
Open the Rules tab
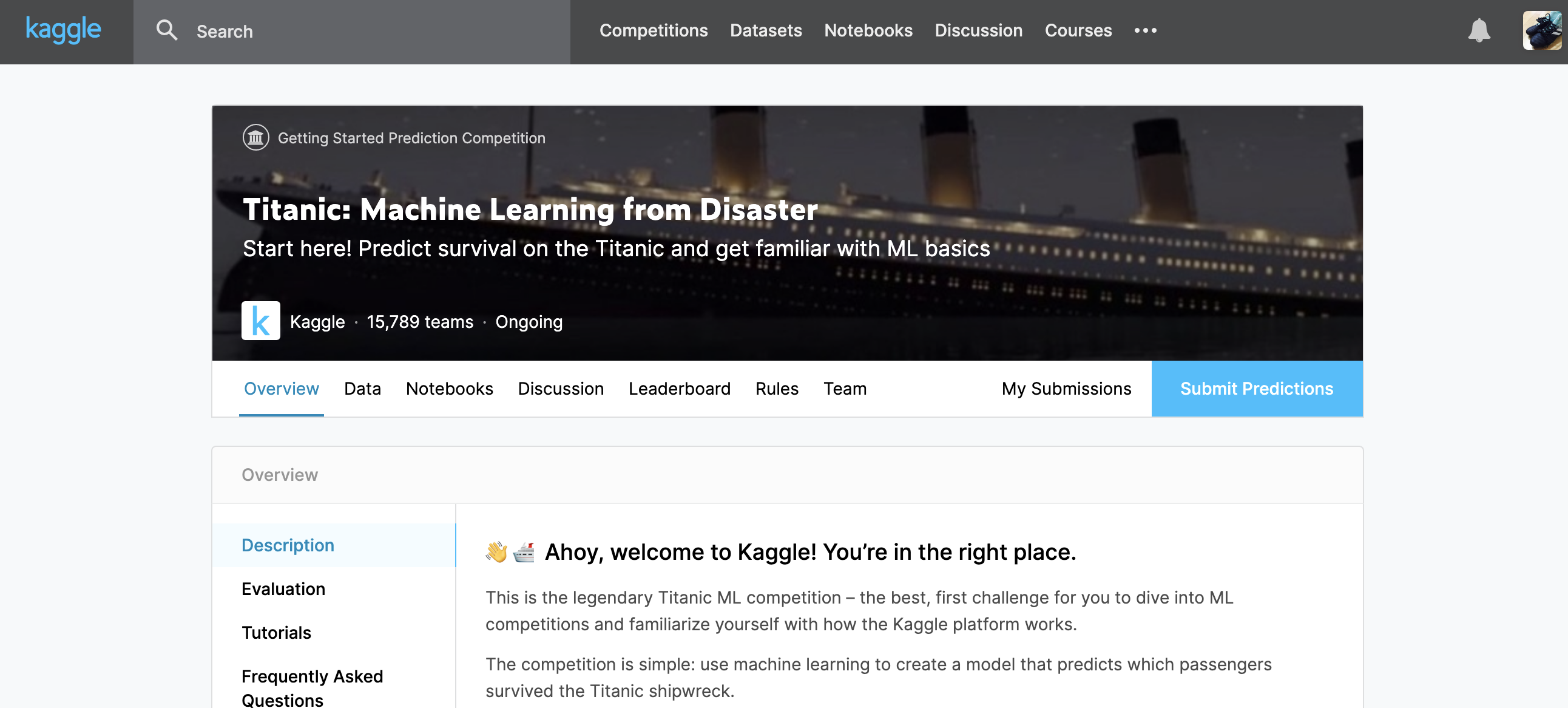click(776, 388)
